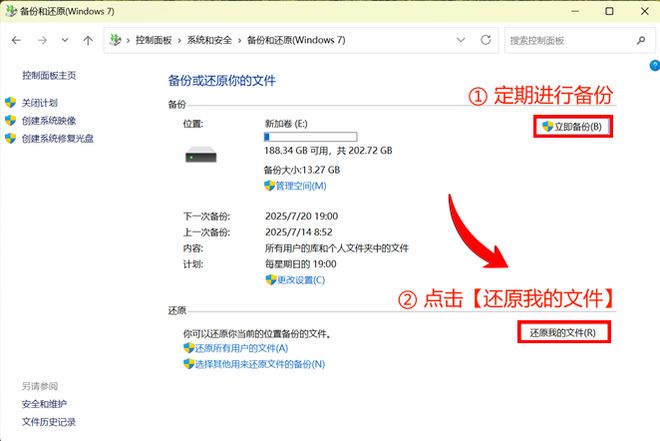660x441 pixels.
Task: Open 创建系统修复光盘 link
Action: (58, 138)
